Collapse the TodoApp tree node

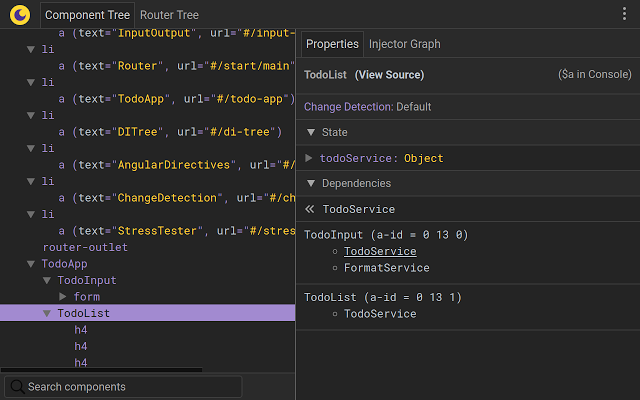(x=31, y=264)
